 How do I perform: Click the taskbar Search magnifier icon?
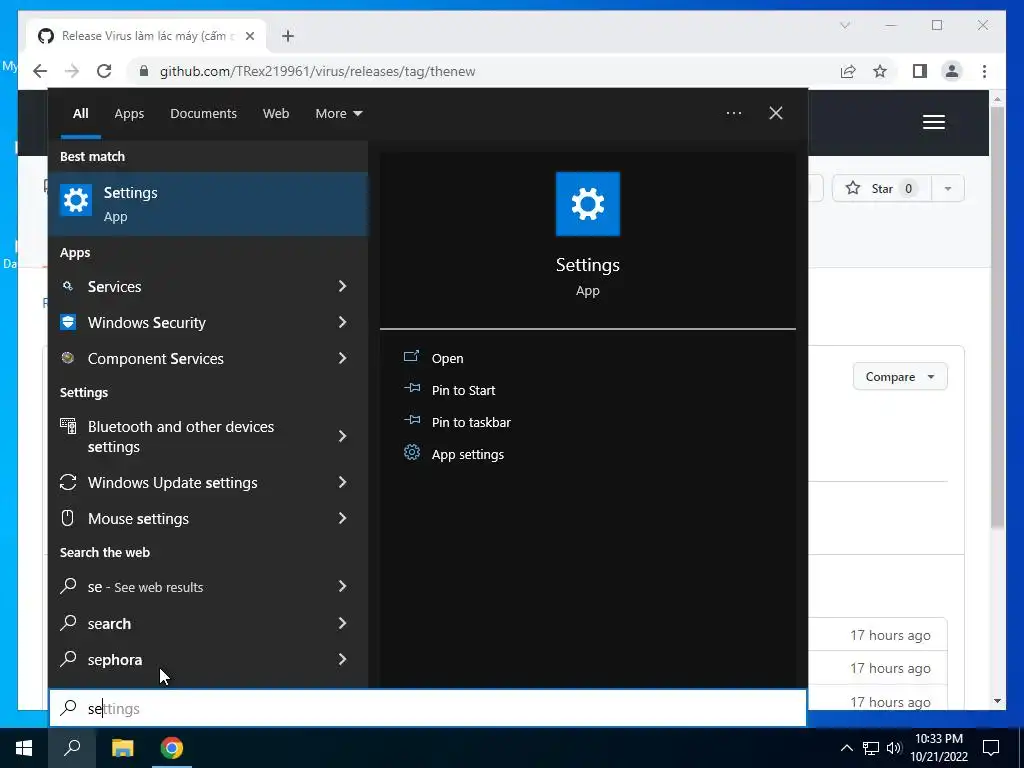click(72, 748)
